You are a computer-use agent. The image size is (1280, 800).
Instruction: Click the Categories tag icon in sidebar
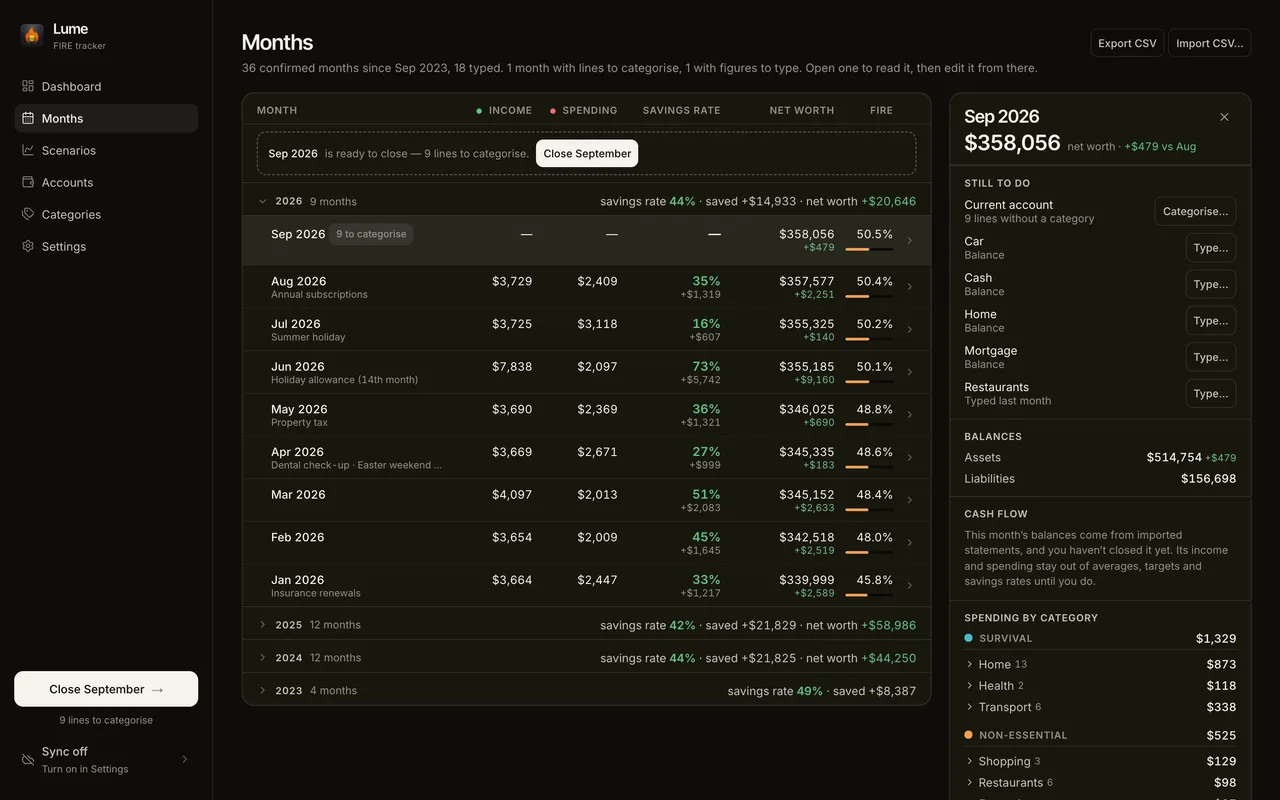[x=28, y=214]
